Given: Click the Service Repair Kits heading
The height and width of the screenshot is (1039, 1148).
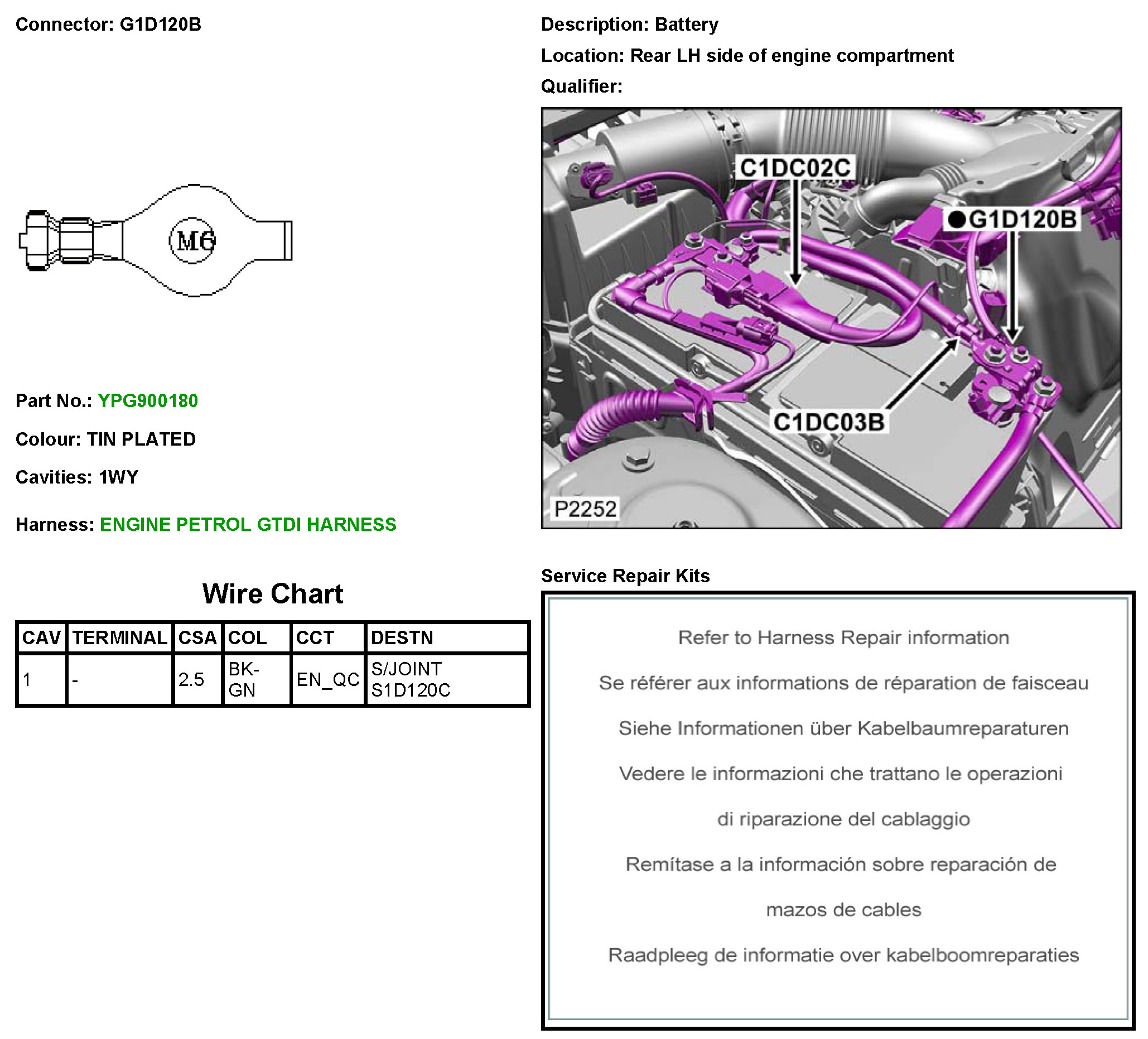Looking at the screenshot, I should coord(625,576).
